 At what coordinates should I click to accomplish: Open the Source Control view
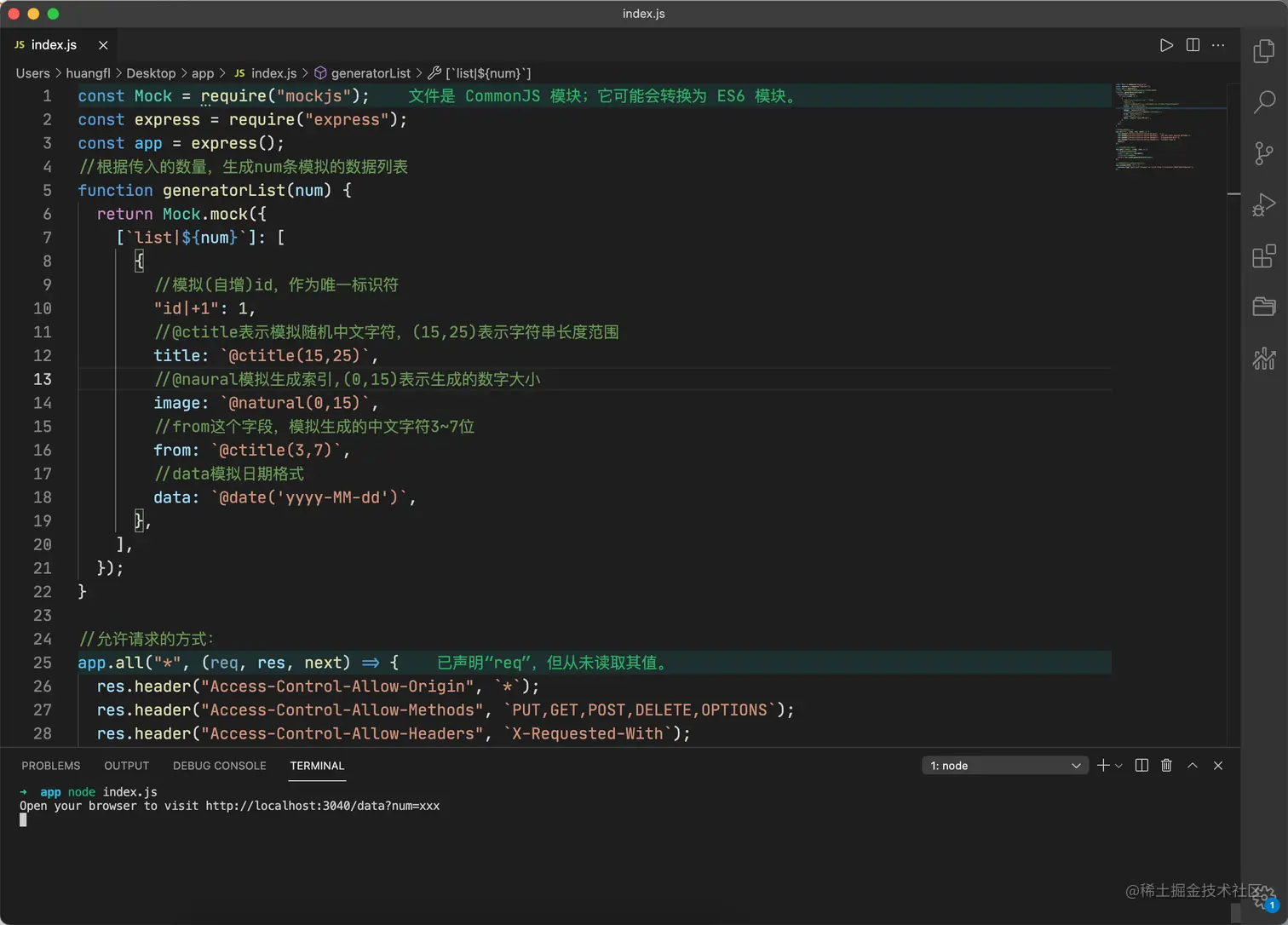click(x=1264, y=153)
